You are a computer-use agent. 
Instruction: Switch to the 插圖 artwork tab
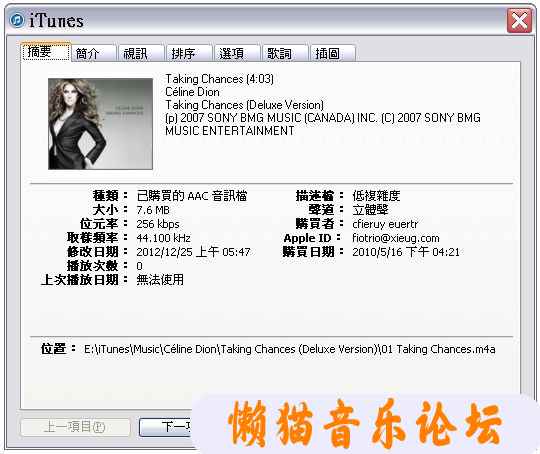click(x=333, y=53)
